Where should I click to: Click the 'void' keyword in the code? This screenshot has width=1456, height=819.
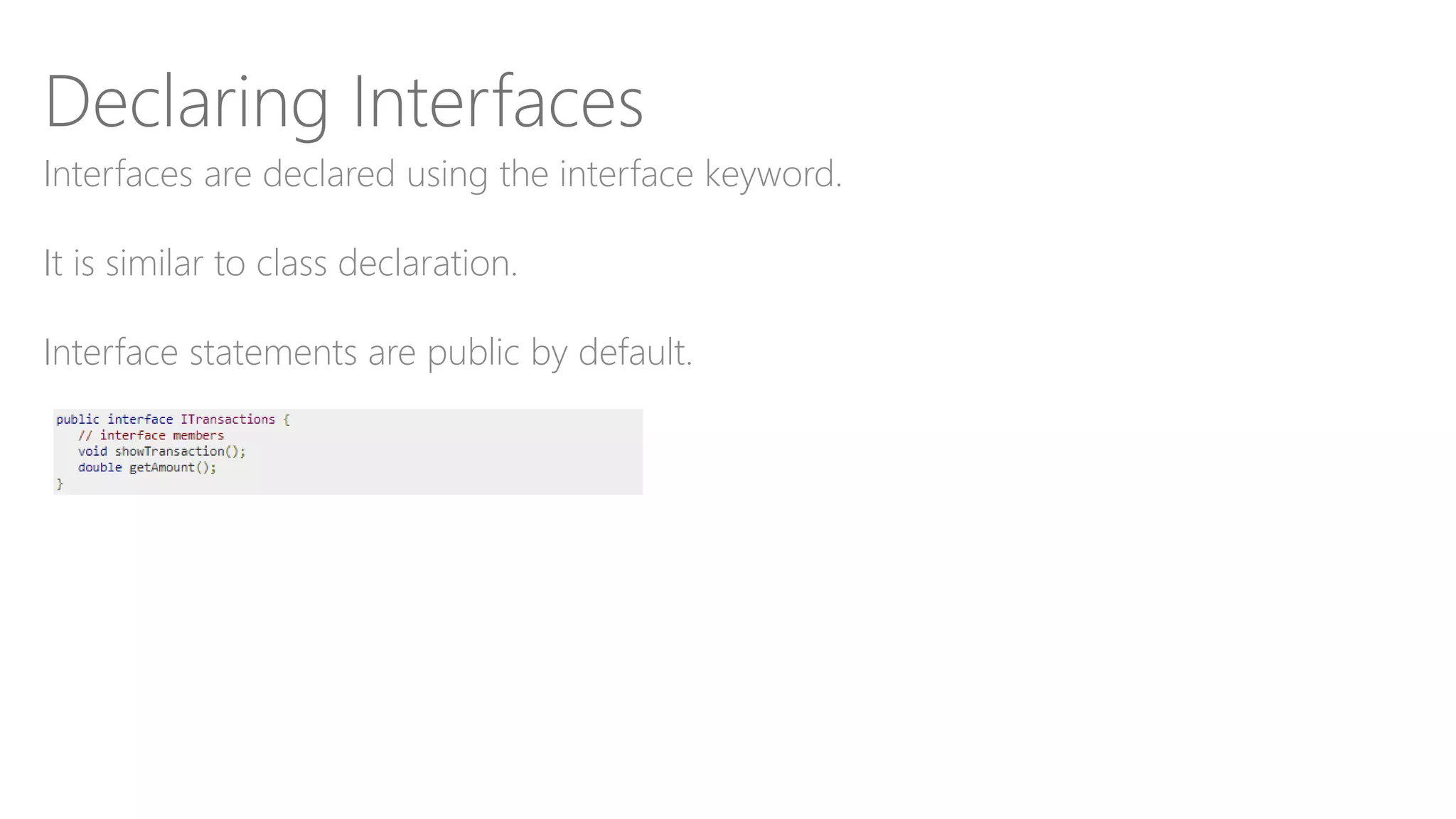pyautogui.click(x=92, y=451)
